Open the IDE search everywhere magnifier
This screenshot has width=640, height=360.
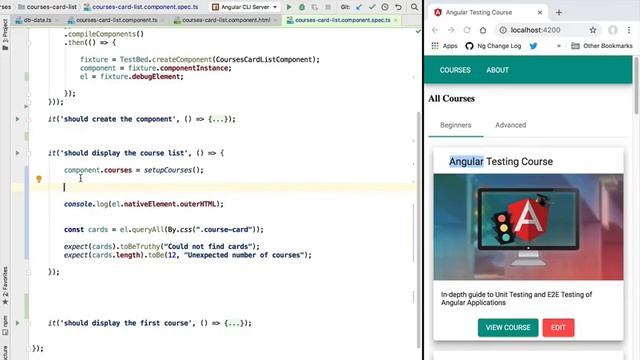coord(414,7)
